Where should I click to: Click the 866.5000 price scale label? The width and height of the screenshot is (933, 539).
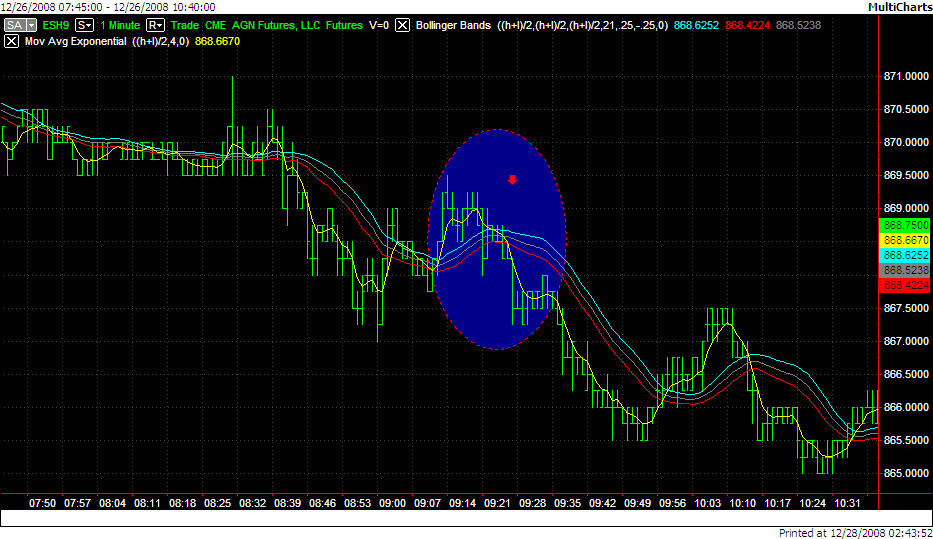coord(906,374)
